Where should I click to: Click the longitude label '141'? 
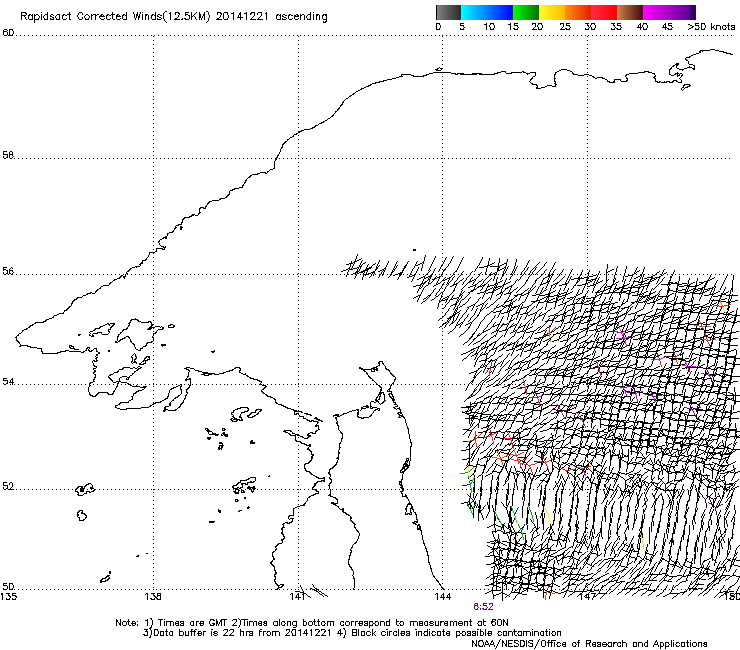tap(298, 597)
